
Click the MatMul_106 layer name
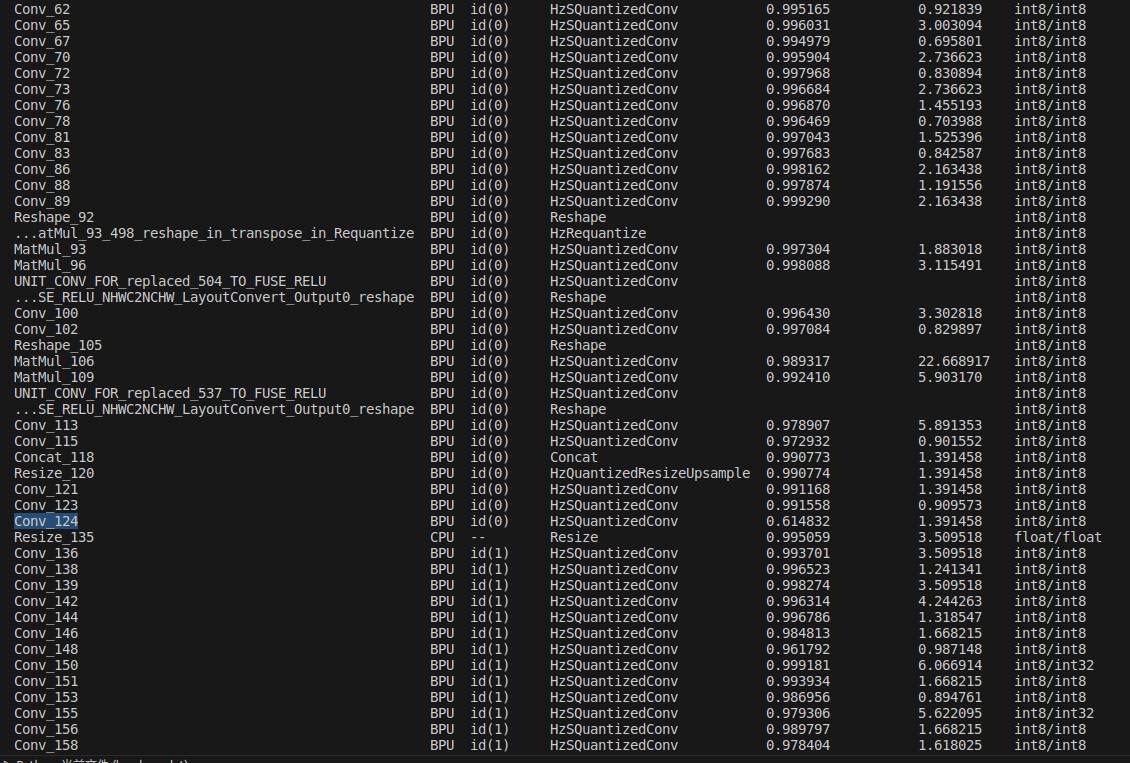(54, 361)
